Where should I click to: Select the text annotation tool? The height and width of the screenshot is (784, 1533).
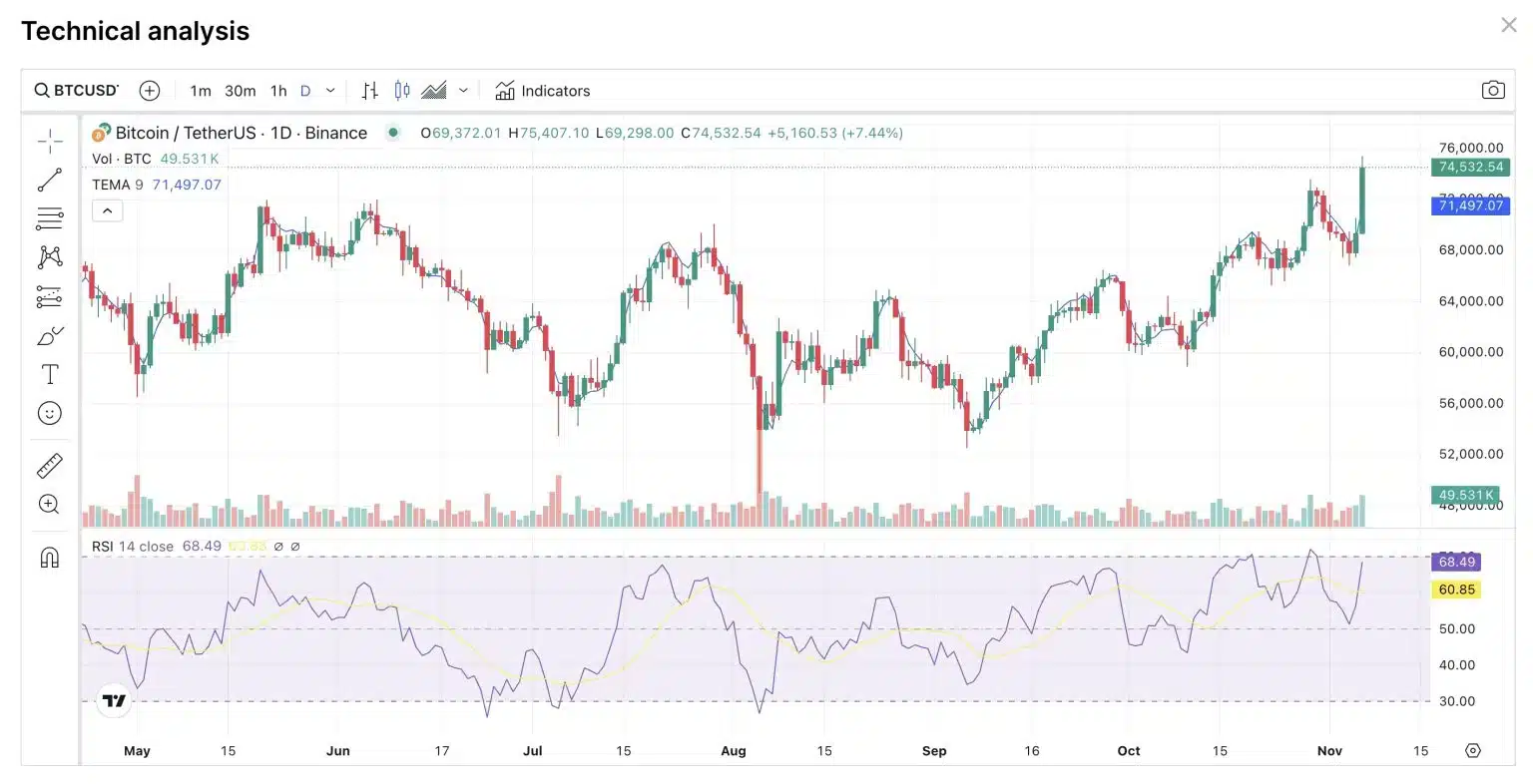(50, 374)
